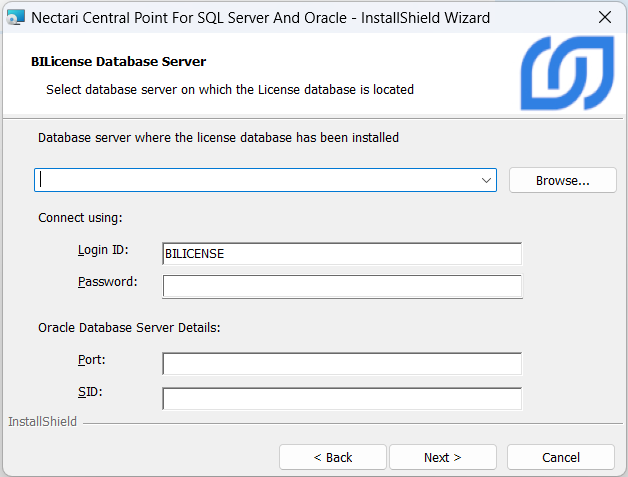Go back with the < Back button
The width and height of the screenshot is (628, 477).
[x=332, y=457]
